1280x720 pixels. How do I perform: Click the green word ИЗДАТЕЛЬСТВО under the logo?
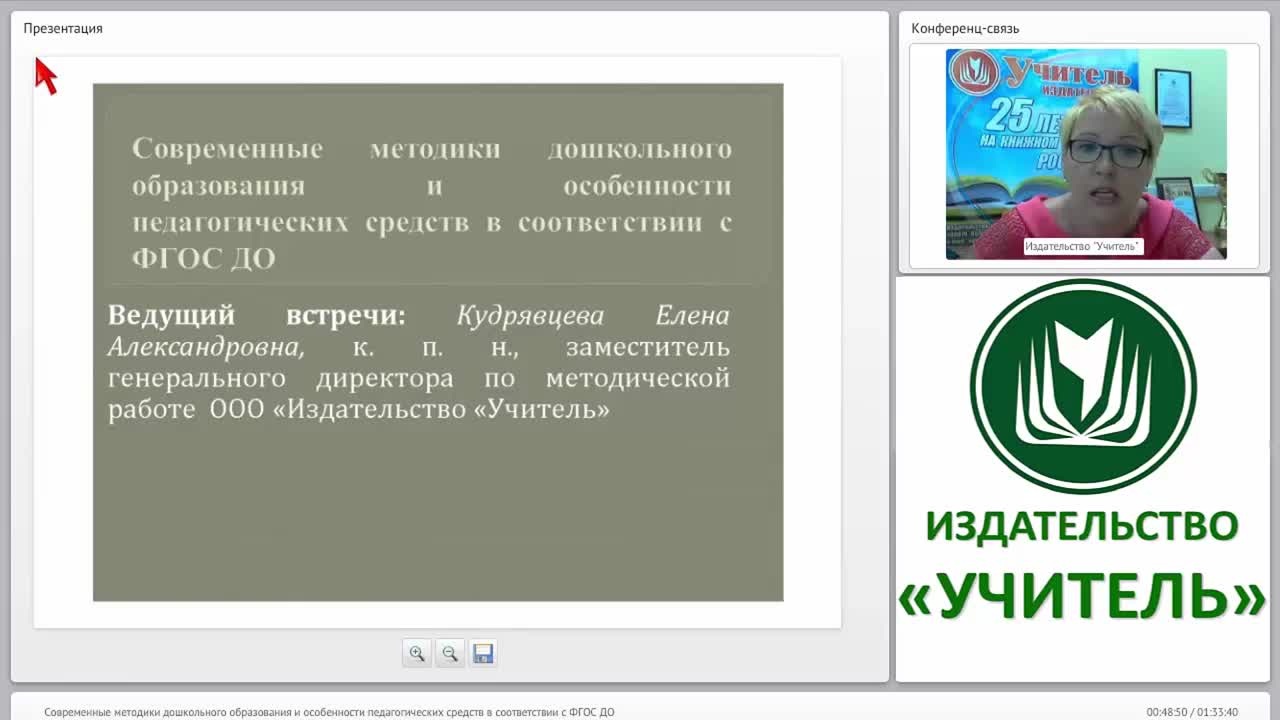(1082, 526)
